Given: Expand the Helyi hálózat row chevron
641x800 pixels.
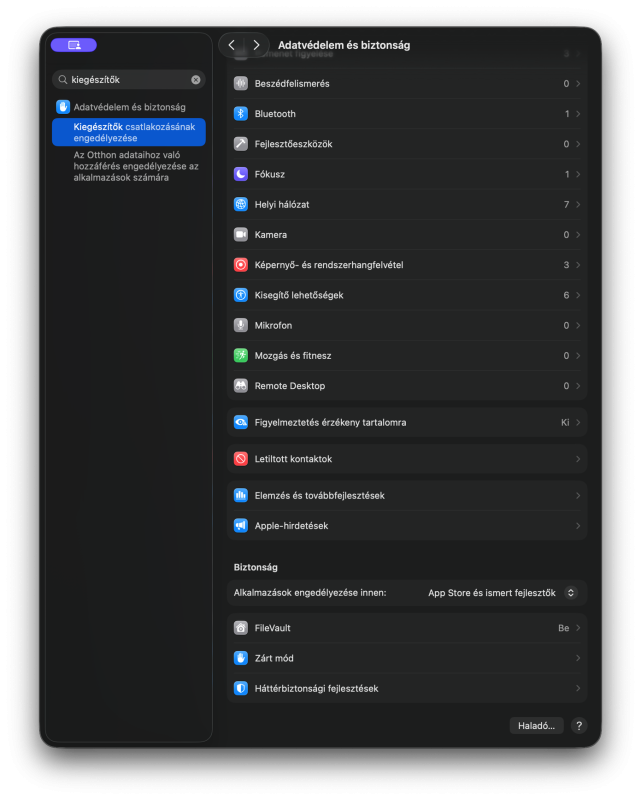Looking at the screenshot, I should point(578,204).
